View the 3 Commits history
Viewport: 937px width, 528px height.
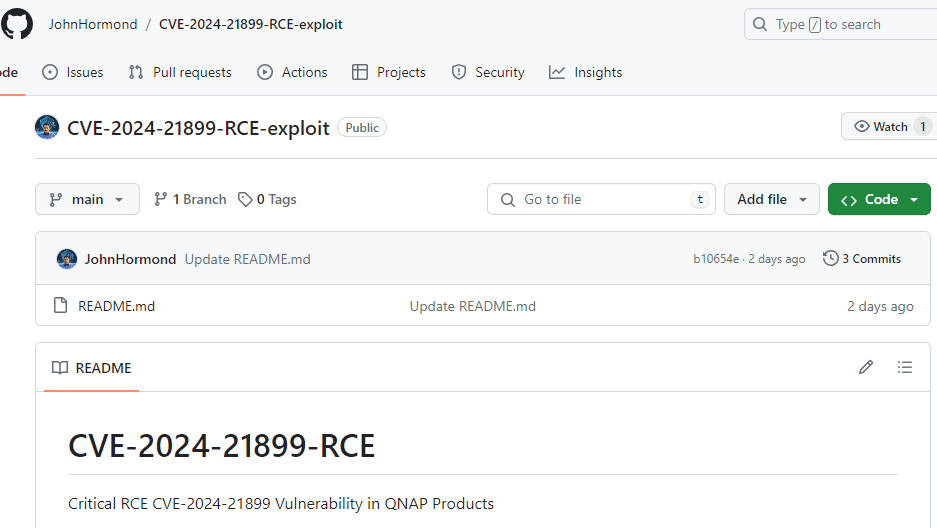tap(862, 259)
